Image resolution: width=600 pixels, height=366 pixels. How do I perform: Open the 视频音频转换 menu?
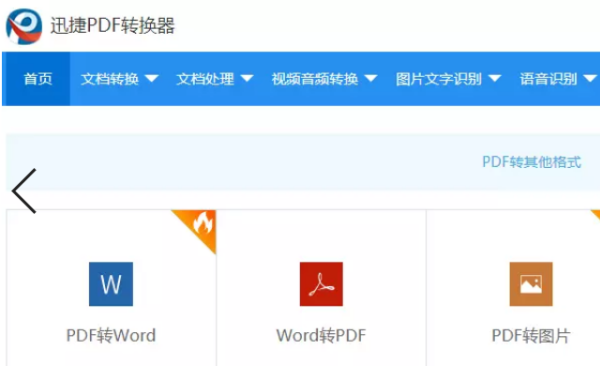pos(315,79)
